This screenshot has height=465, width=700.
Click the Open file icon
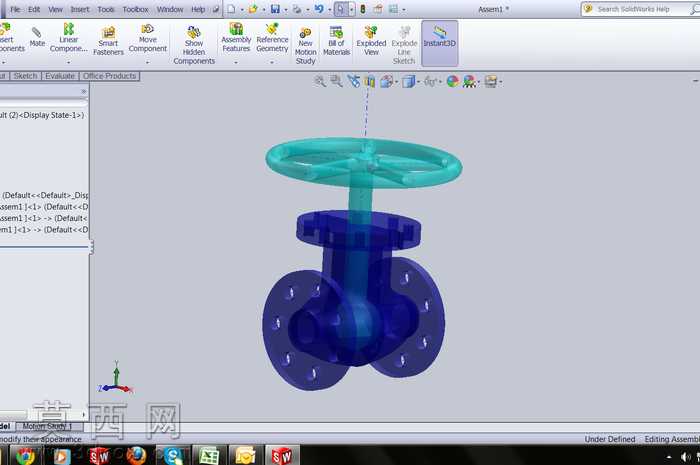253,8
